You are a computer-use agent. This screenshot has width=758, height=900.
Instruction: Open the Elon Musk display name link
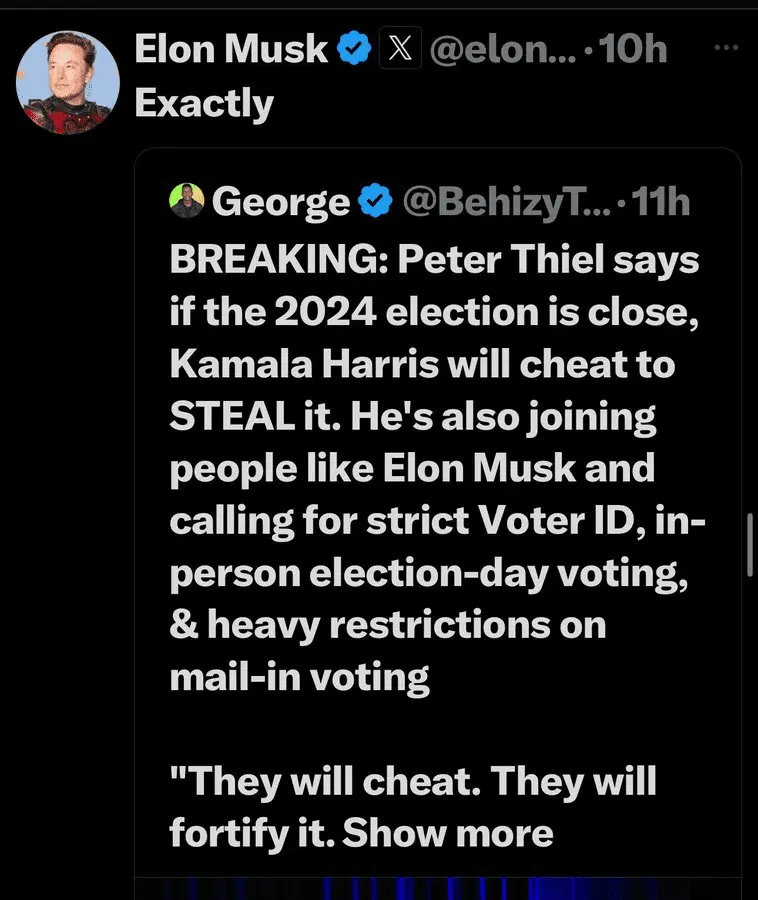click(231, 48)
